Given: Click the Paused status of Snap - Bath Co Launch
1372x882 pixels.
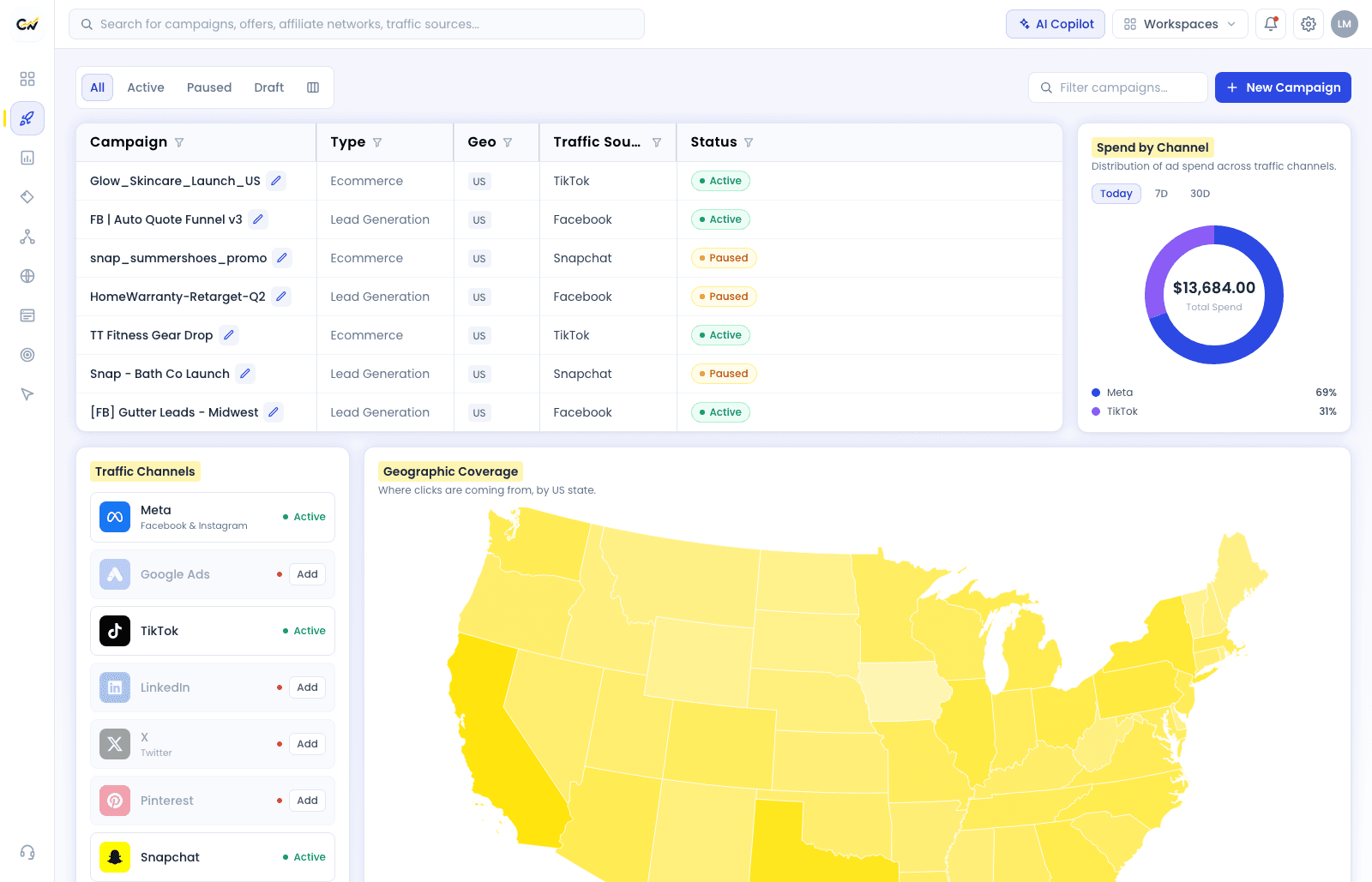Looking at the screenshot, I should [724, 374].
